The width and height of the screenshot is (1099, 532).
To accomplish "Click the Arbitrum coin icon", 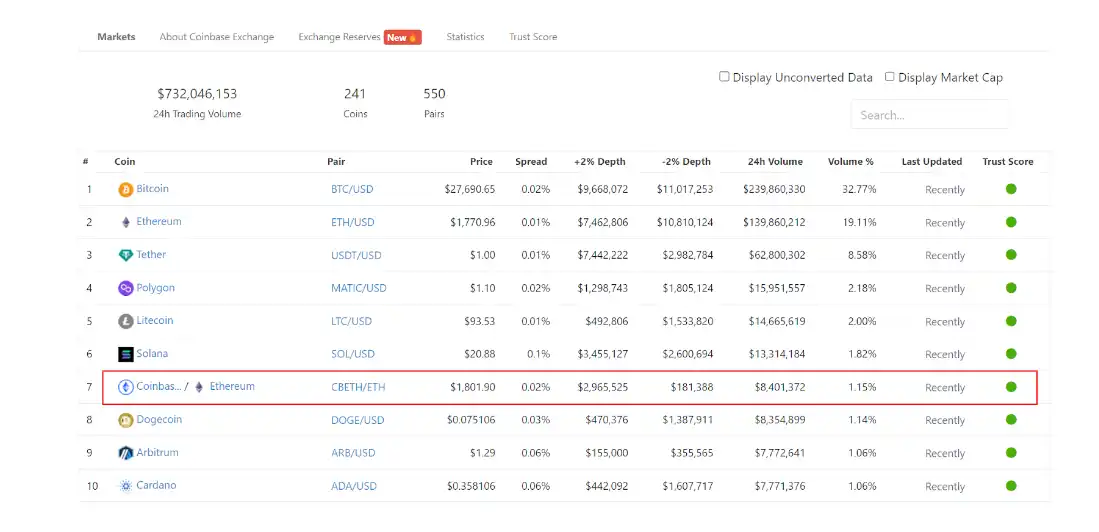I will tap(125, 453).
